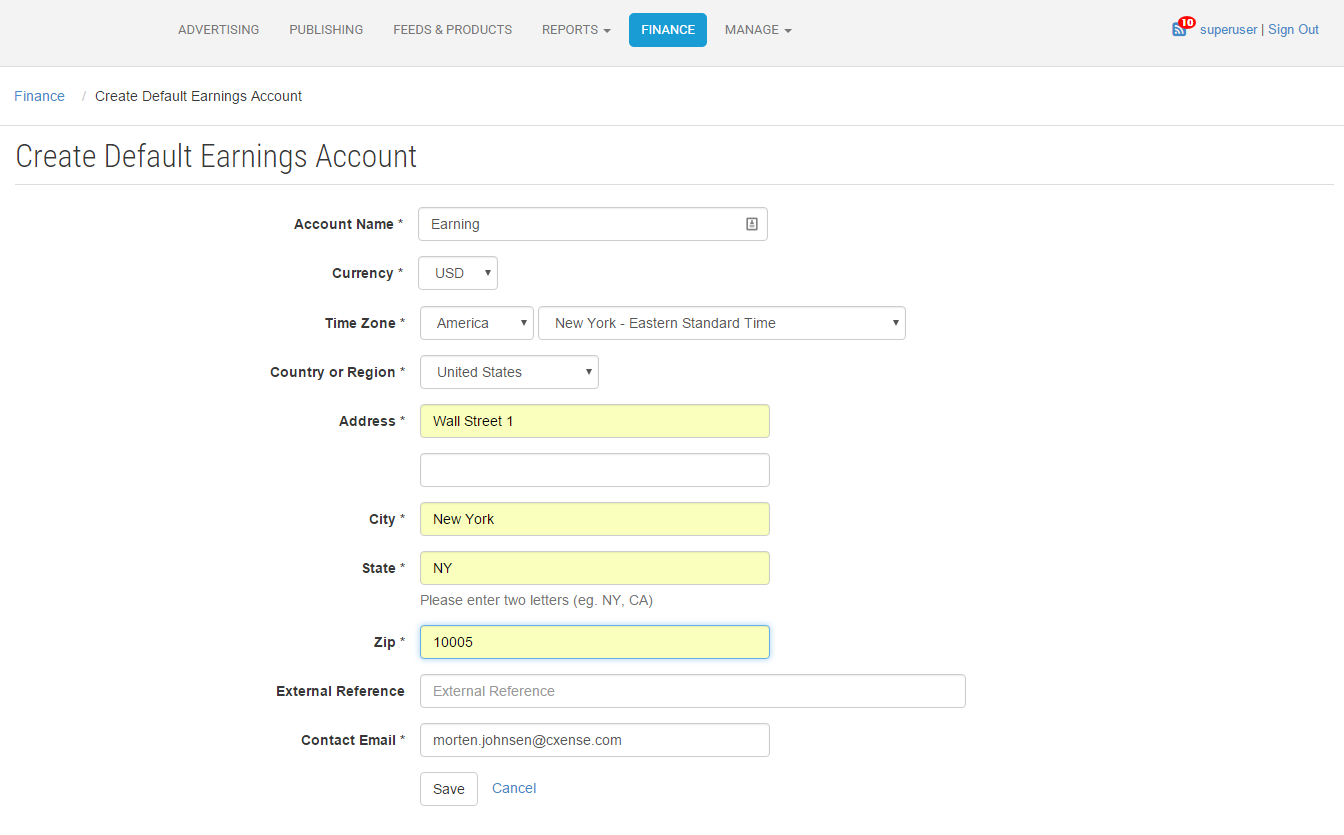The image size is (1344, 835).
Task: Select the Finance tab
Action: tap(668, 30)
